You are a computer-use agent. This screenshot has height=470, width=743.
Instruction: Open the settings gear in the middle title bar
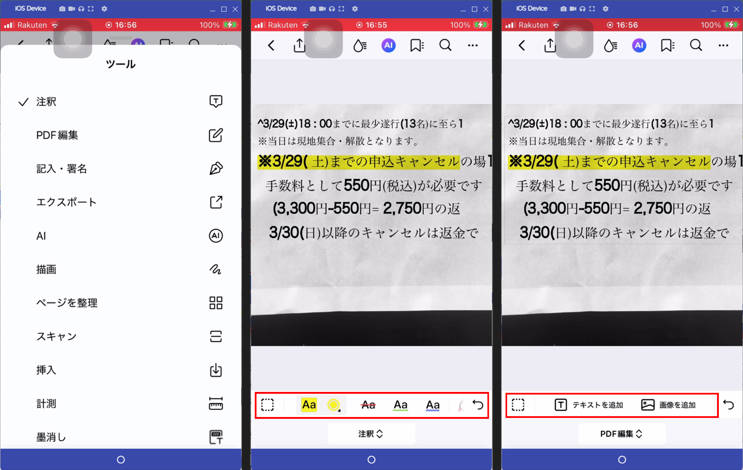[355, 9]
